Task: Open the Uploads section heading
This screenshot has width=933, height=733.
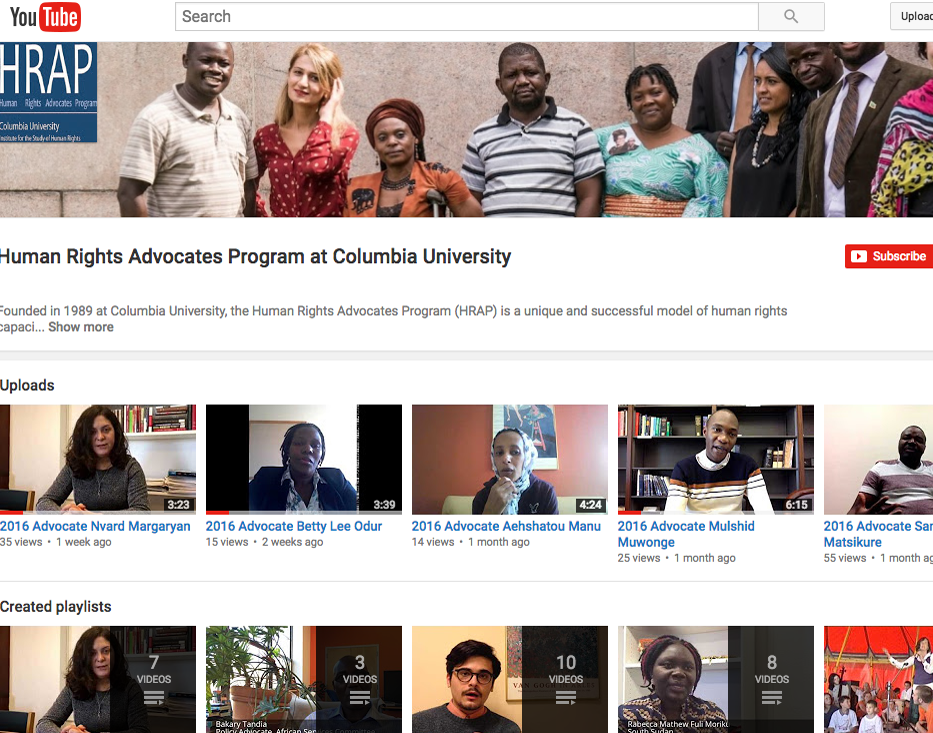Action: [x=28, y=385]
